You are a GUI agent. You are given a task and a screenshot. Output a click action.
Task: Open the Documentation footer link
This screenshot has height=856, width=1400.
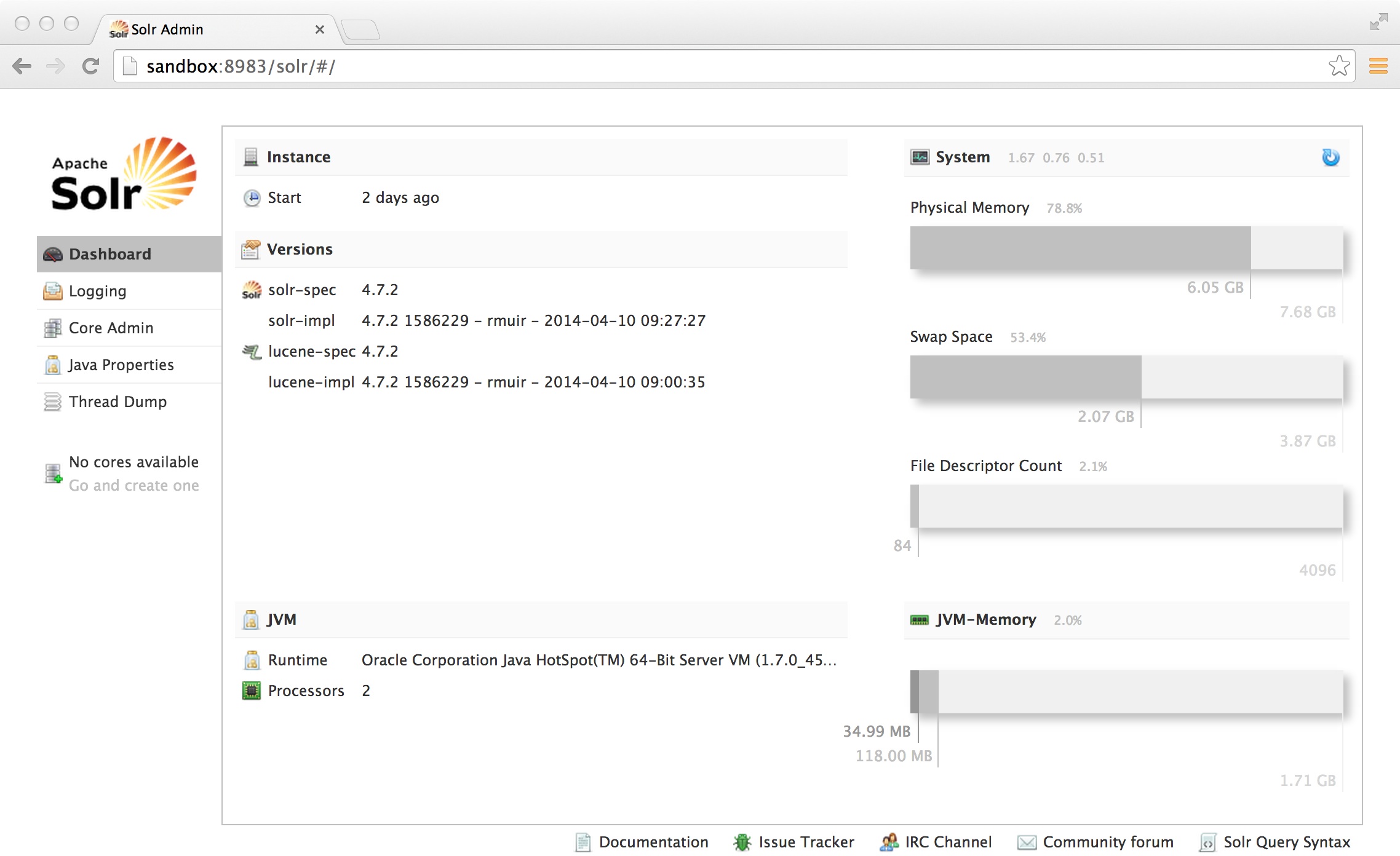click(x=653, y=842)
